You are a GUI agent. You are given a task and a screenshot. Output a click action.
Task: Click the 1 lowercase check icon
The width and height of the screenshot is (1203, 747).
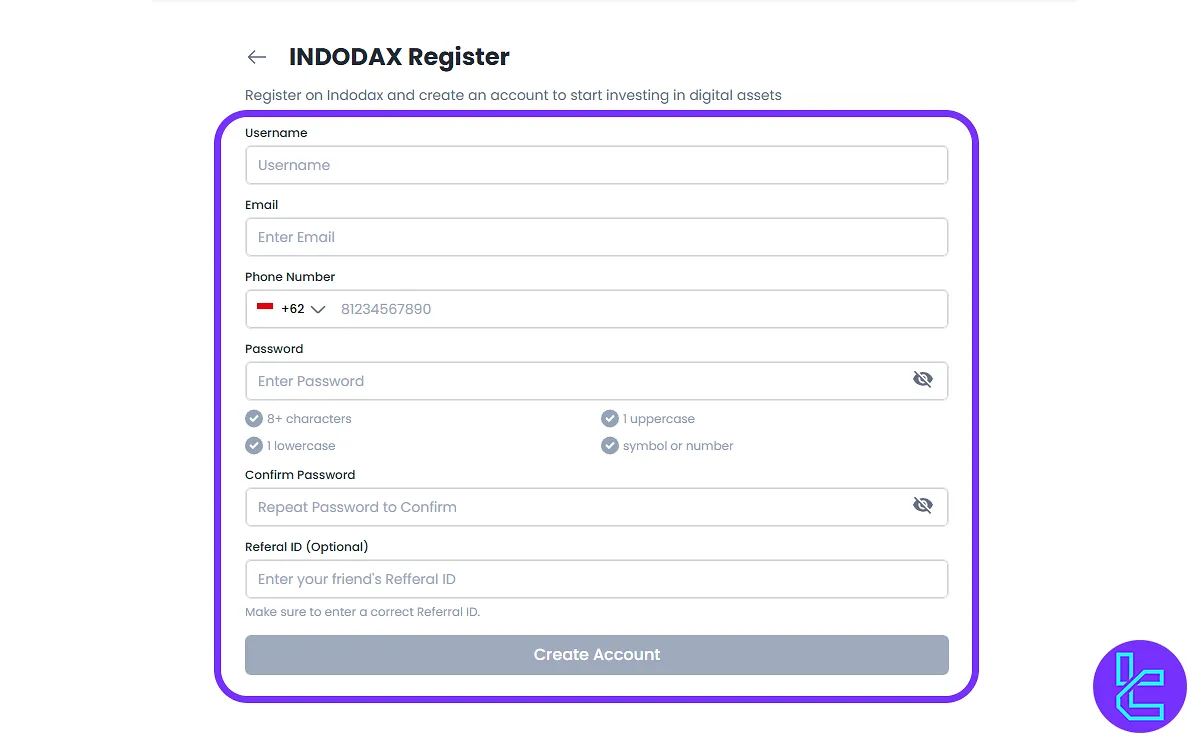tap(254, 446)
